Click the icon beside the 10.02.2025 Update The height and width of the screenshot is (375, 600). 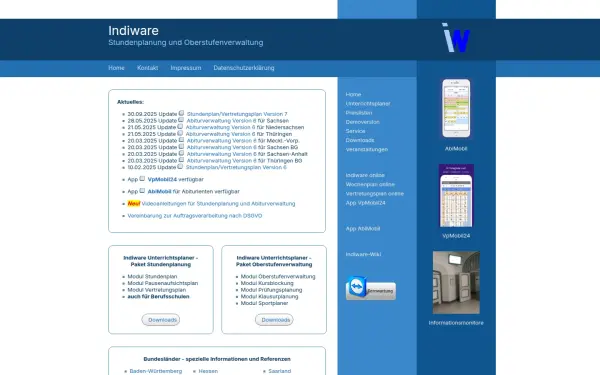coord(180,167)
